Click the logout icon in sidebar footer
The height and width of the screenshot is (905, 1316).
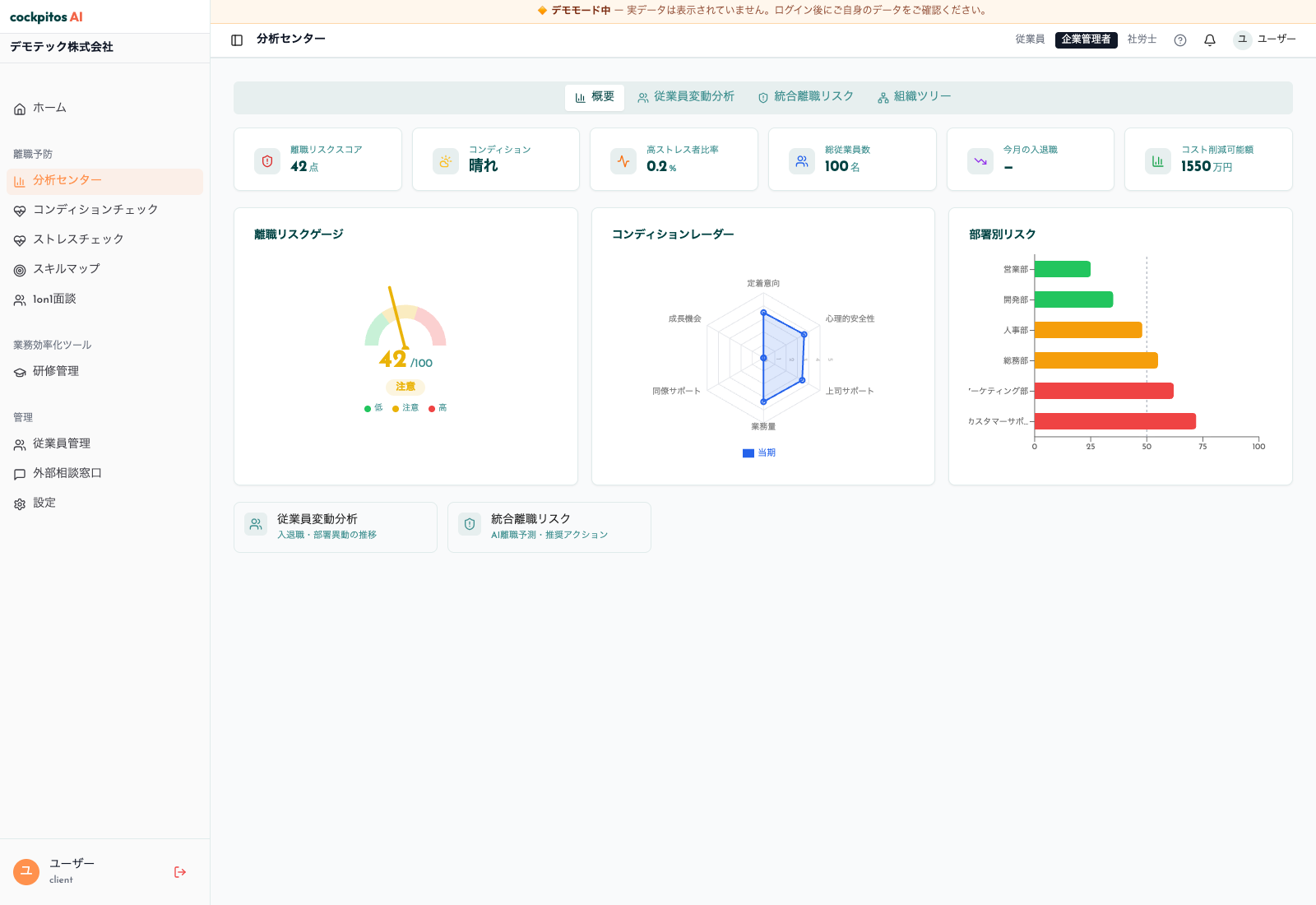(x=180, y=872)
